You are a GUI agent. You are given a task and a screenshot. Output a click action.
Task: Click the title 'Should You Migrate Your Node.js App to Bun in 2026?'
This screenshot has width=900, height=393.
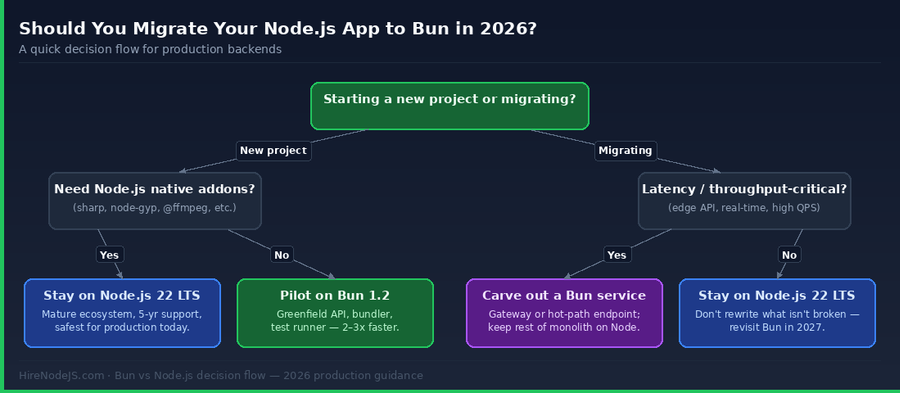pyautogui.click(x=278, y=29)
